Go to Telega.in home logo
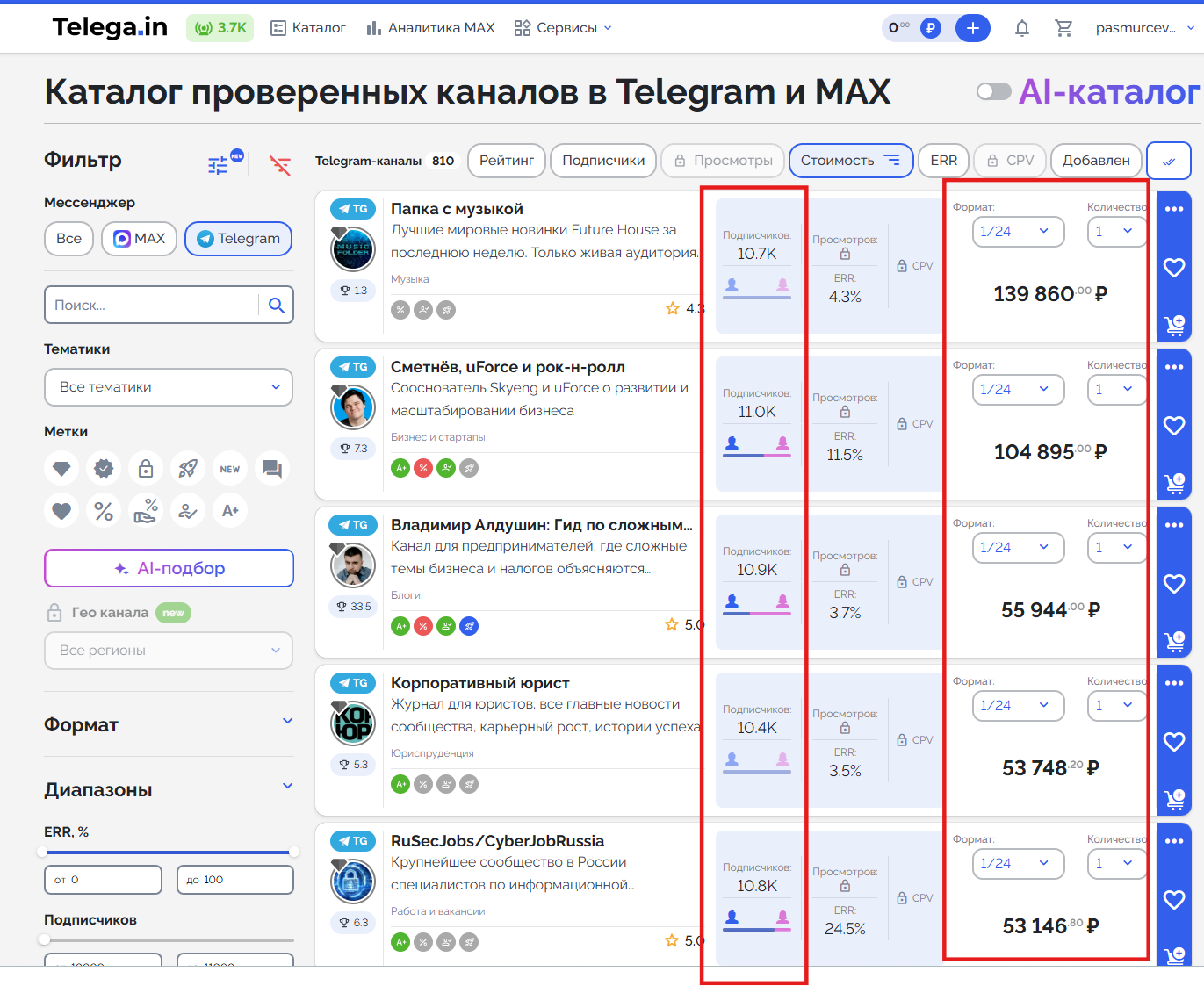Screen dimensions: 1204x986 click(110, 27)
